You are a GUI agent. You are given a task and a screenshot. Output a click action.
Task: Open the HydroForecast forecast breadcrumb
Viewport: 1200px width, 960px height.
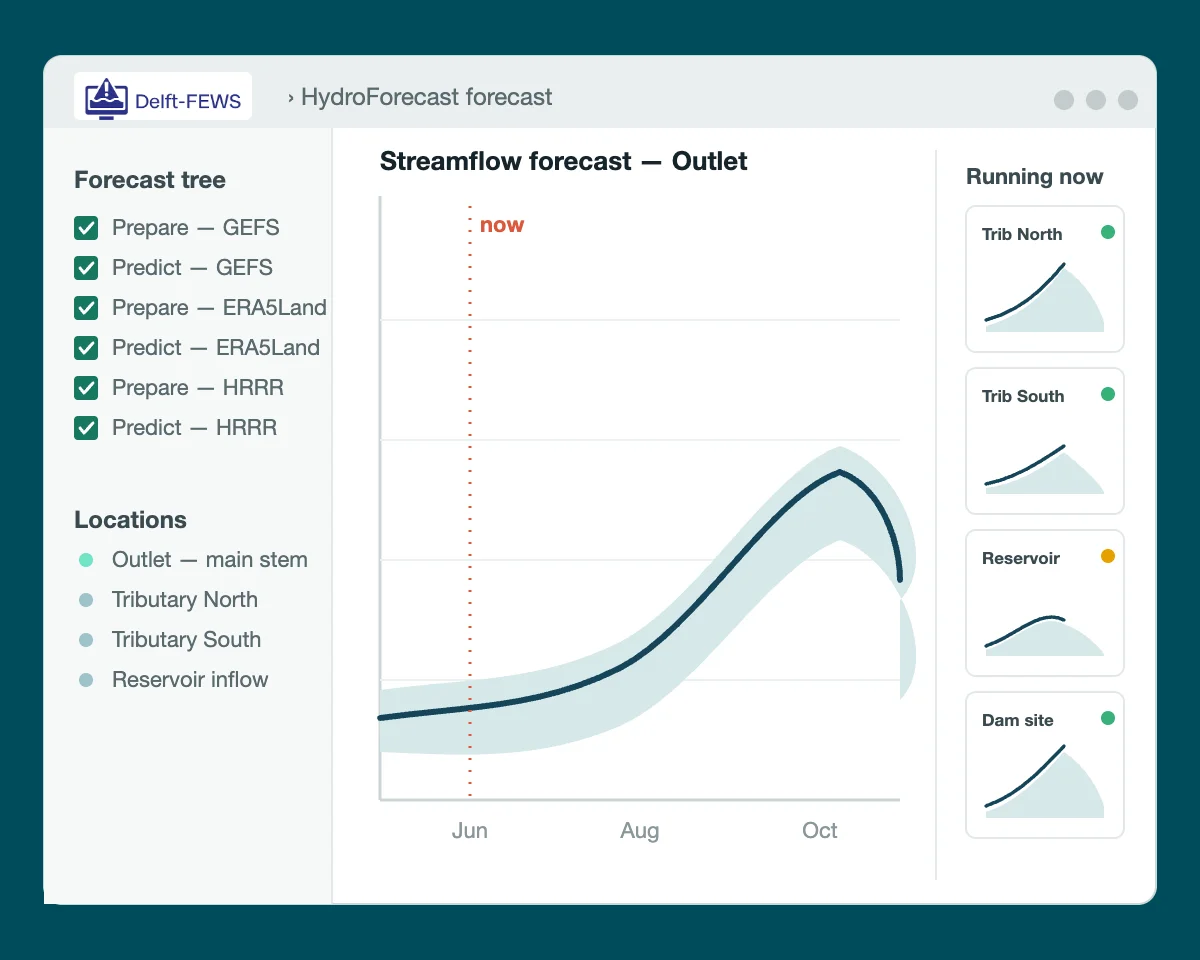[427, 97]
